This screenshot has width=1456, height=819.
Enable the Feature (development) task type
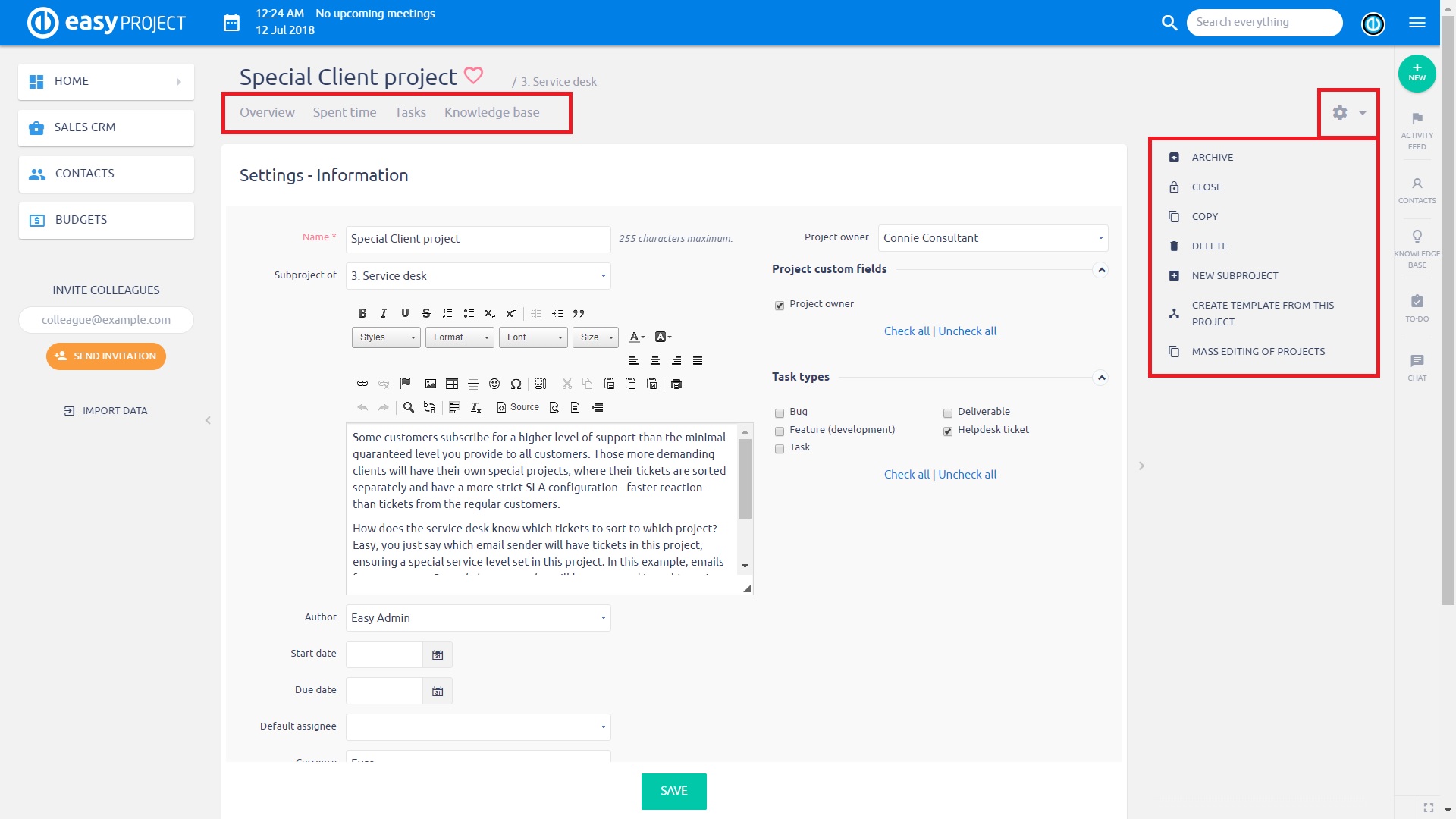[779, 431]
